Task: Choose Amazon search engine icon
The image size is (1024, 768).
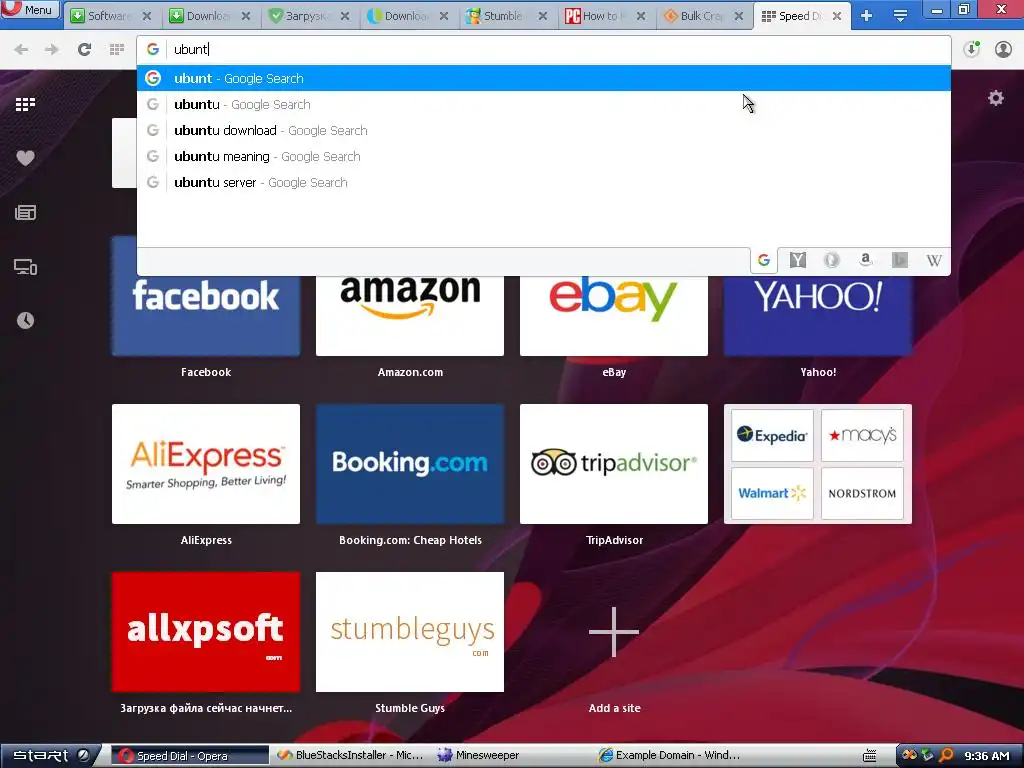Action: pyautogui.click(x=865, y=260)
